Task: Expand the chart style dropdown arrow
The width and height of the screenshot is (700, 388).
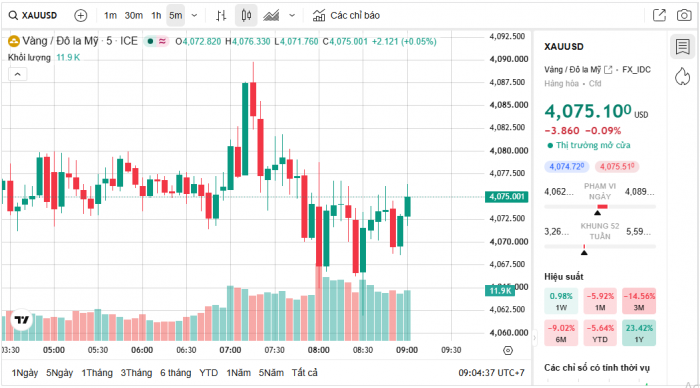Action: pyautogui.click(x=292, y=16)
